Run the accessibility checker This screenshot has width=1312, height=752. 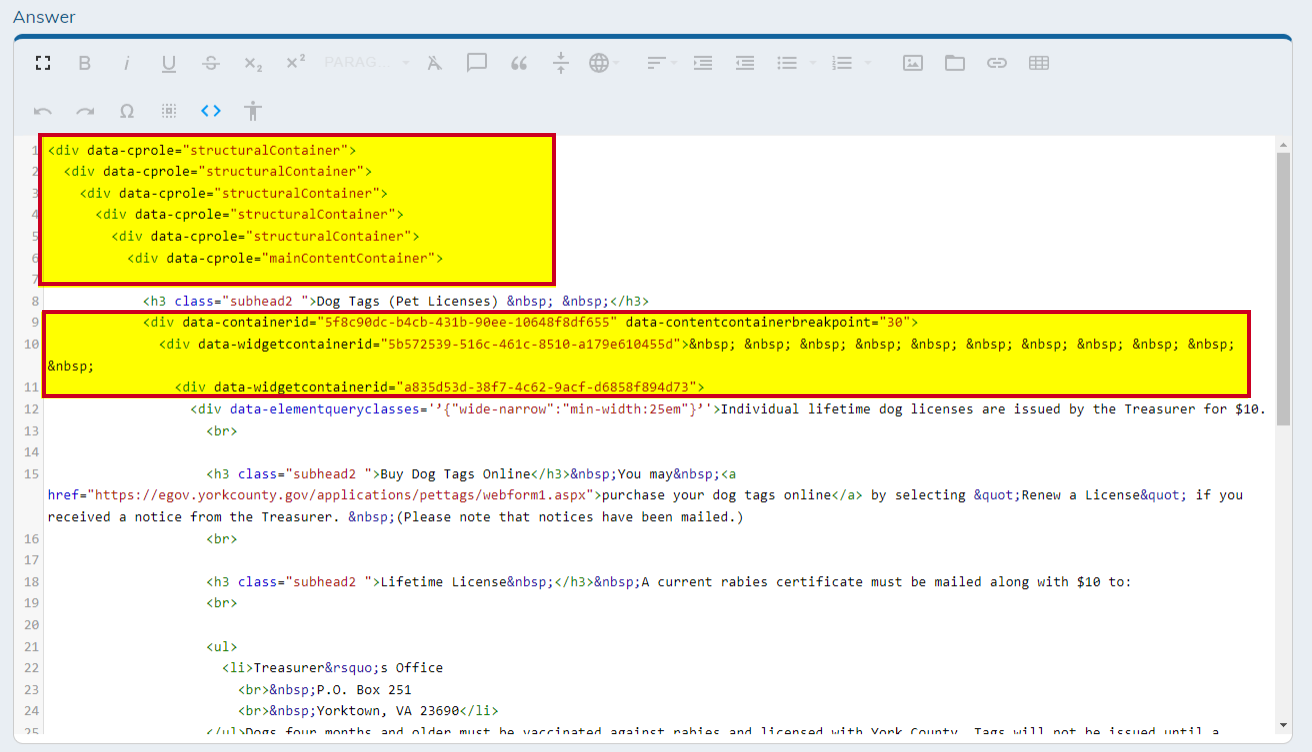(253, 111)
